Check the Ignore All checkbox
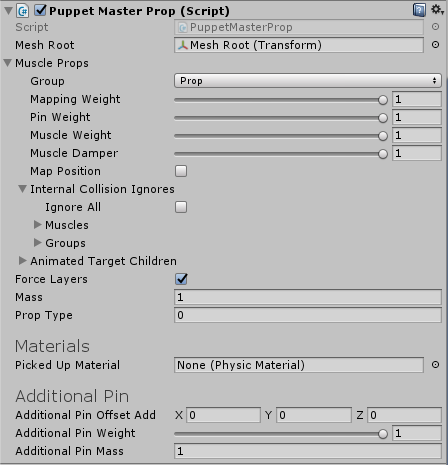 (x=181, y=207)
